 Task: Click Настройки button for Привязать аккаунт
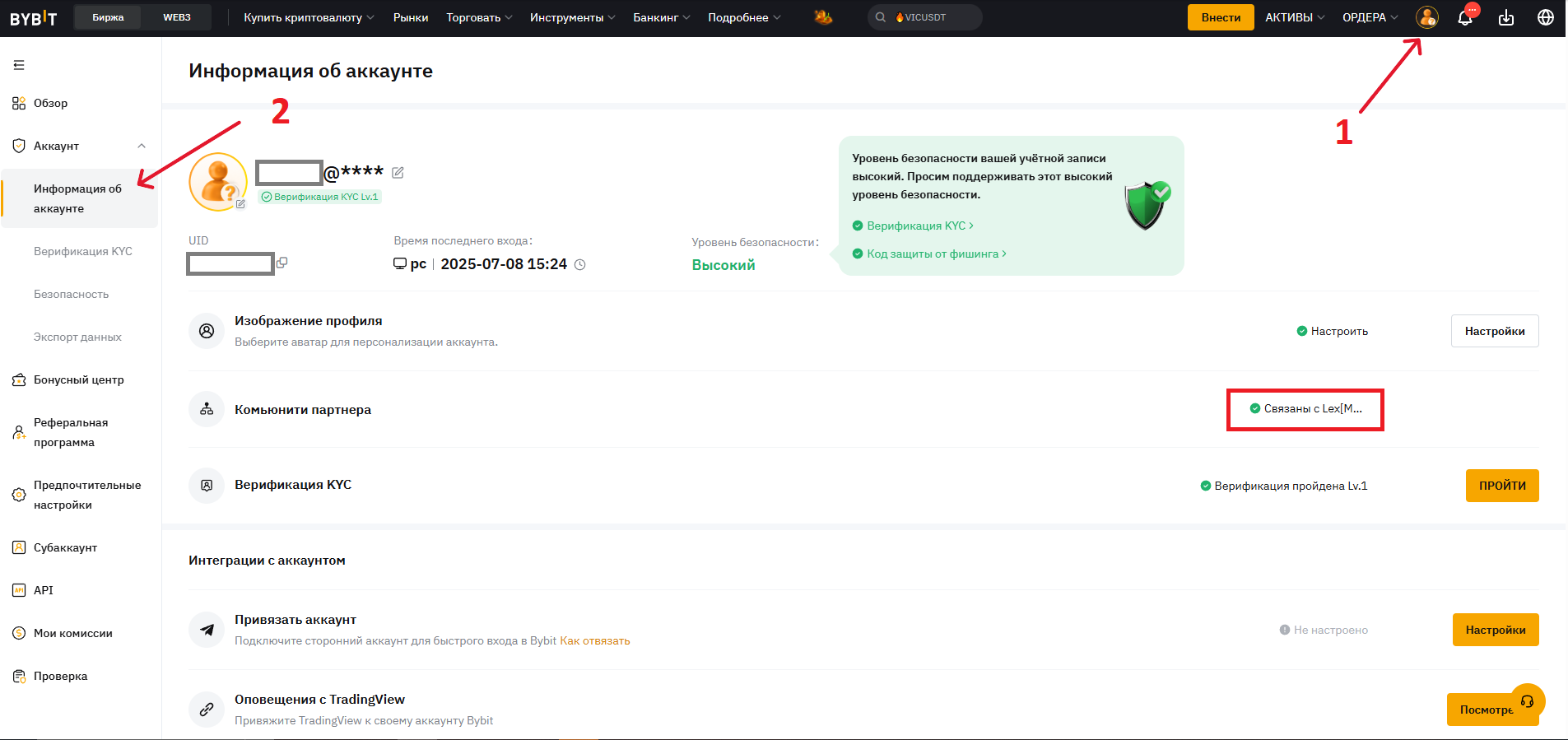1496,630
